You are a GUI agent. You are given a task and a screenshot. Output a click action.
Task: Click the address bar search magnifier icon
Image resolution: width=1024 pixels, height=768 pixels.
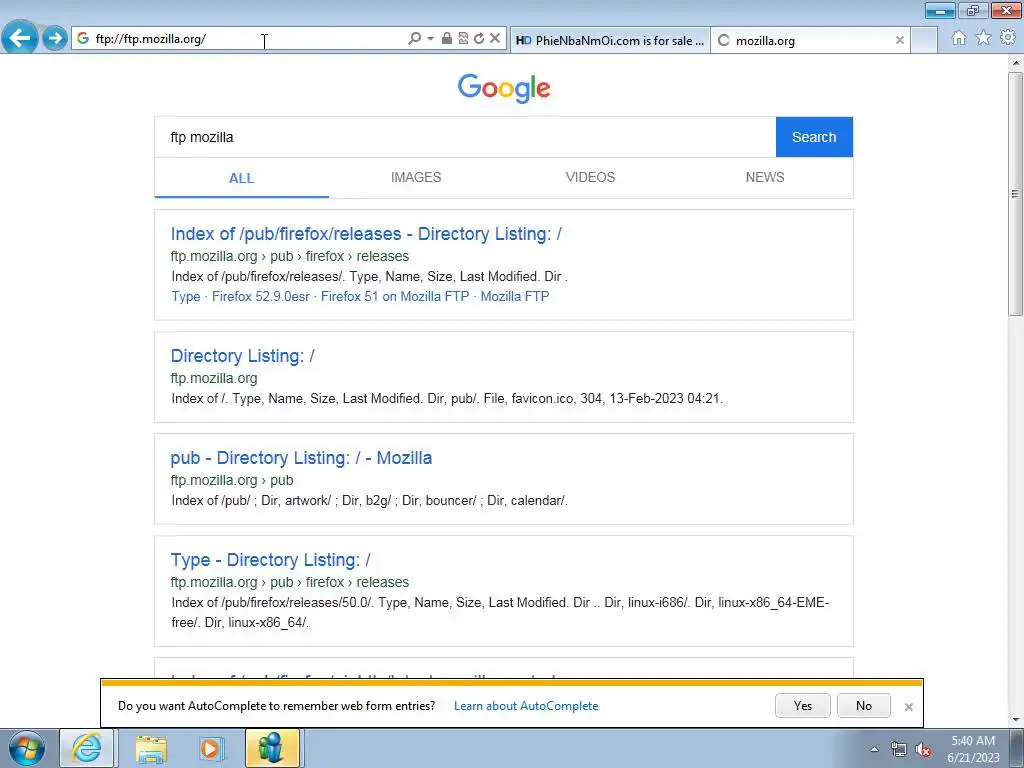pos(414,39)
